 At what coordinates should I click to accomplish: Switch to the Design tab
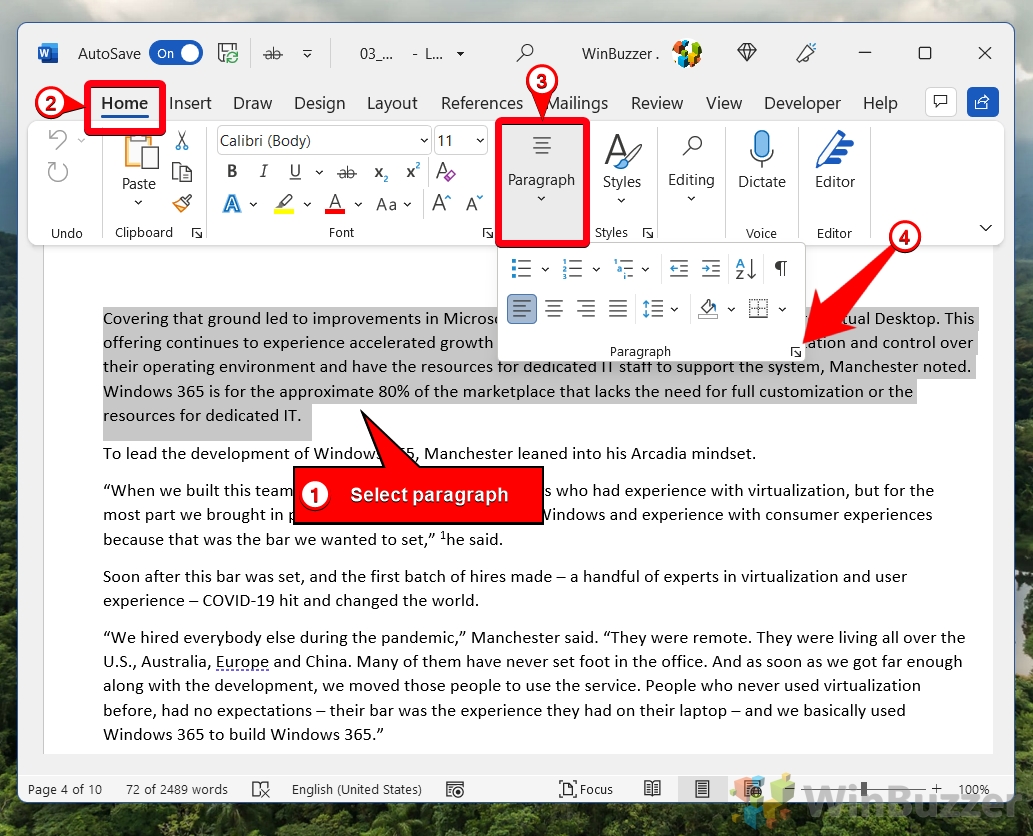click(x=320, y=103)
